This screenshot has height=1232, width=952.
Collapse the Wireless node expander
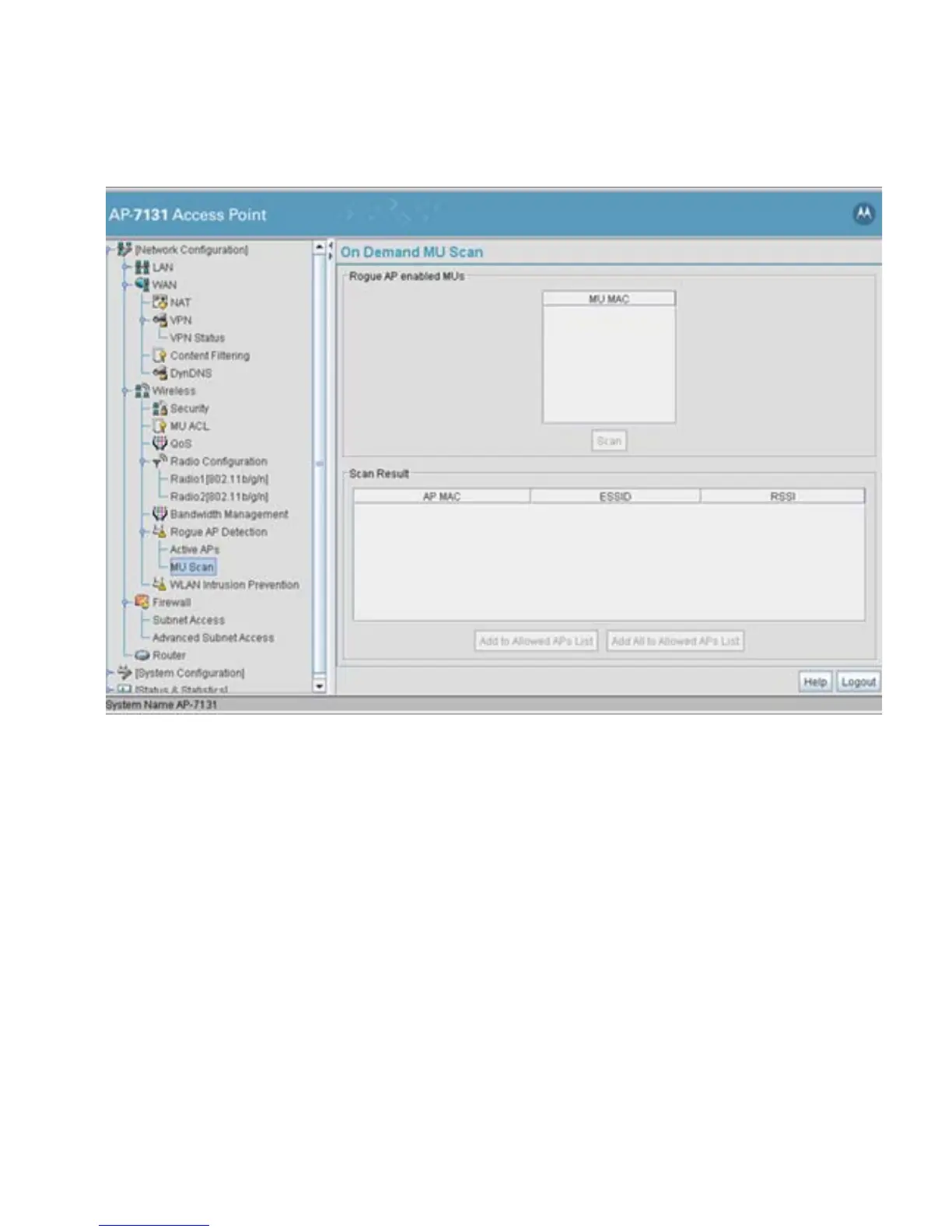point(126,391)
